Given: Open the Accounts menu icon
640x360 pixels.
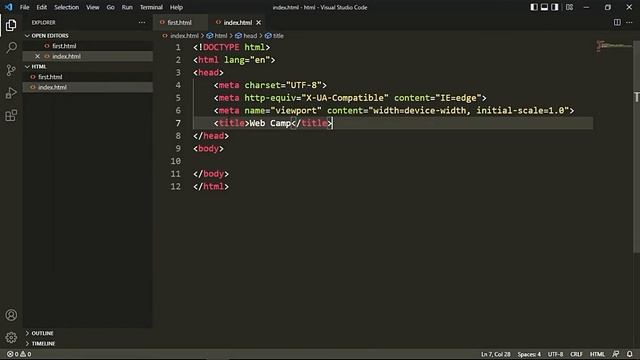Looking at the screenshot, I should tap(11, 315).
